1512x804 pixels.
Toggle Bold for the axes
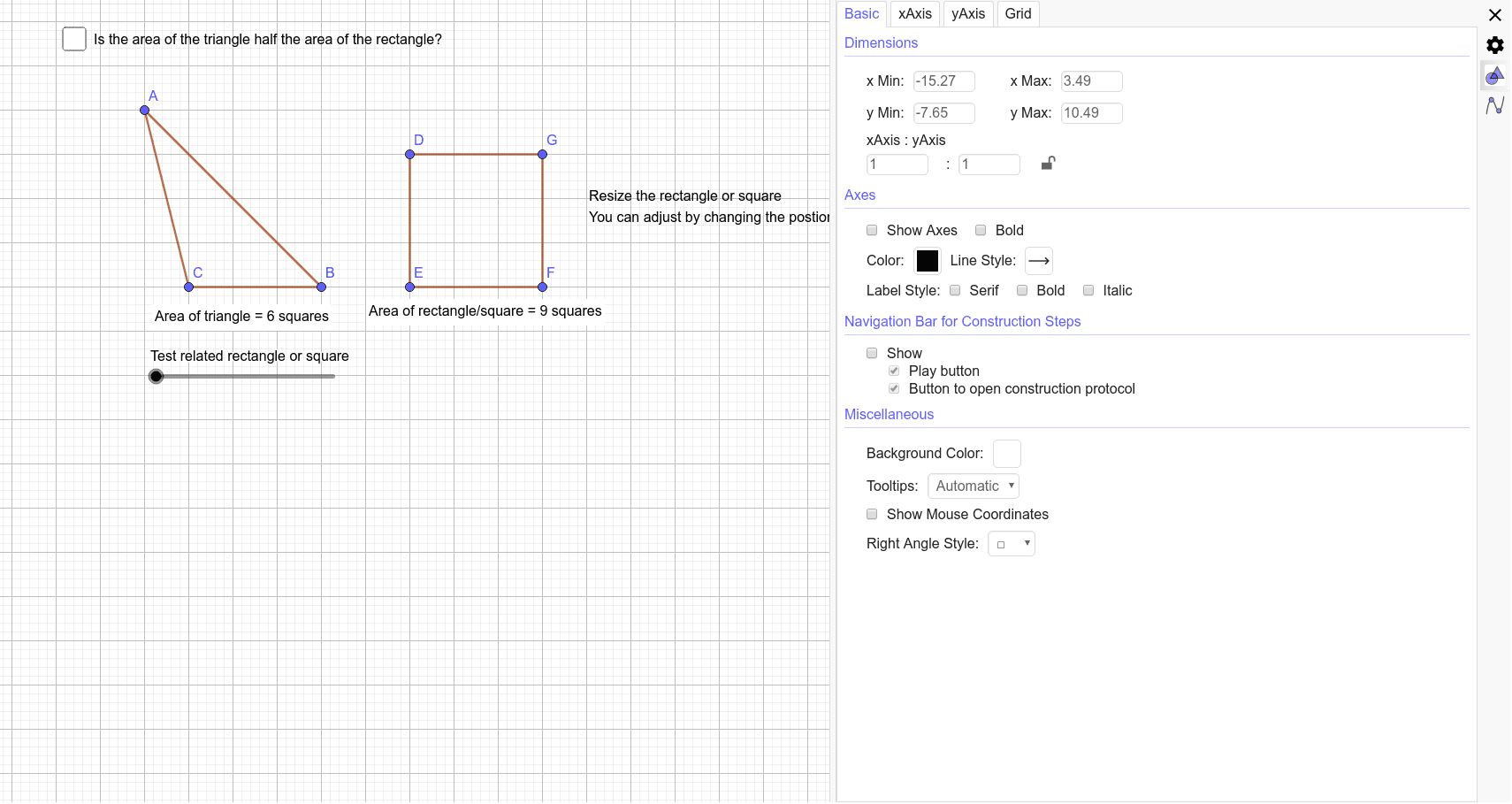[x=981, y=230]
